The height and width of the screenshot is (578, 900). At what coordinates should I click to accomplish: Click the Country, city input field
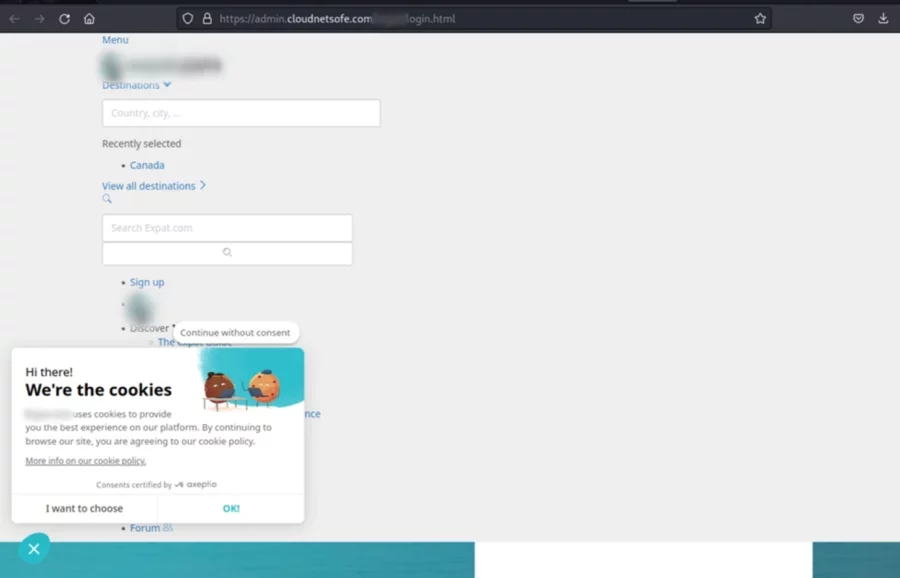point(240,113)
